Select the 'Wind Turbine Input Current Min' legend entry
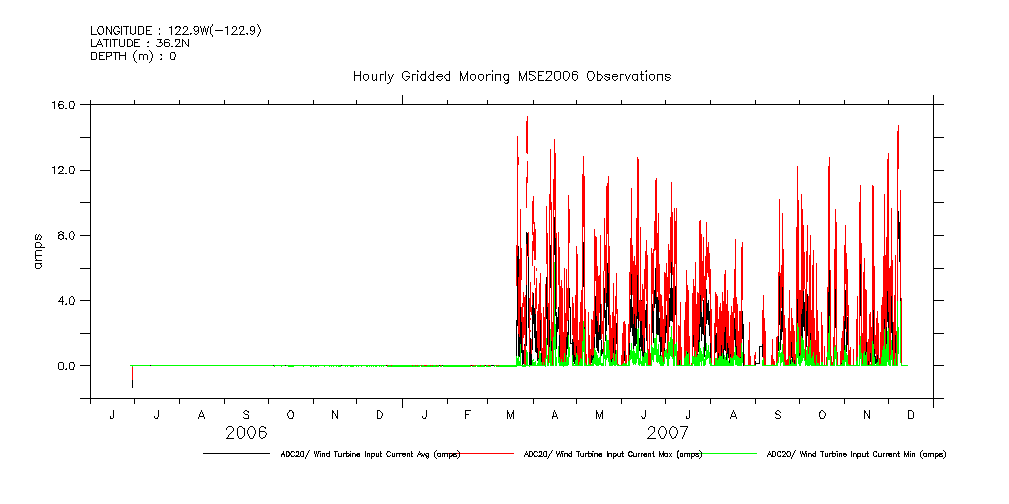Viewport: 1009px width, 504px height. point(855,454)
